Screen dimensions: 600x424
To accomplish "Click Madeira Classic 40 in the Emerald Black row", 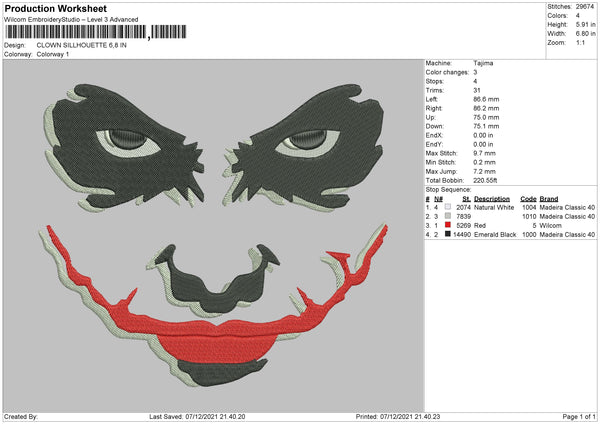I will 567,234.
